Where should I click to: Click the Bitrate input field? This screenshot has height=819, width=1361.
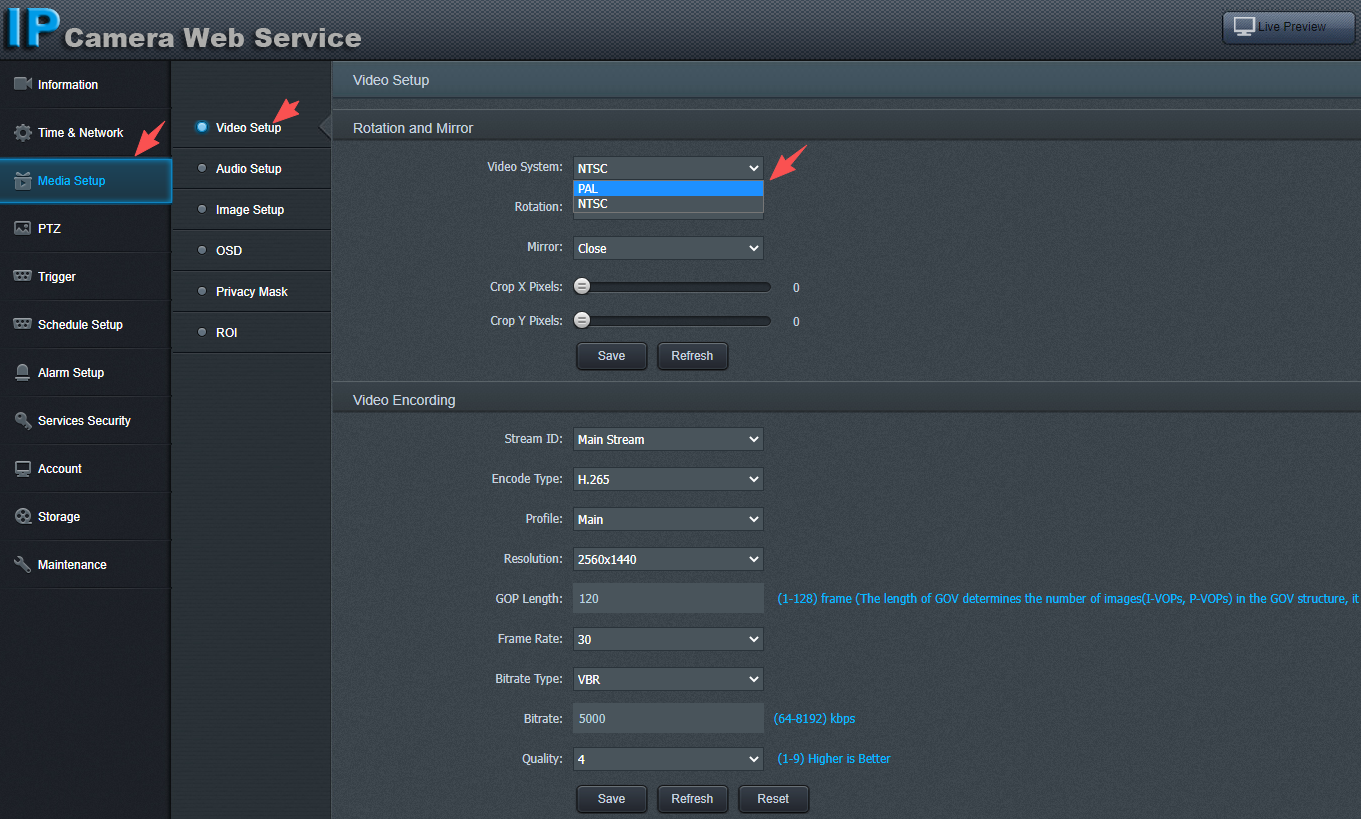click(668, 718)
